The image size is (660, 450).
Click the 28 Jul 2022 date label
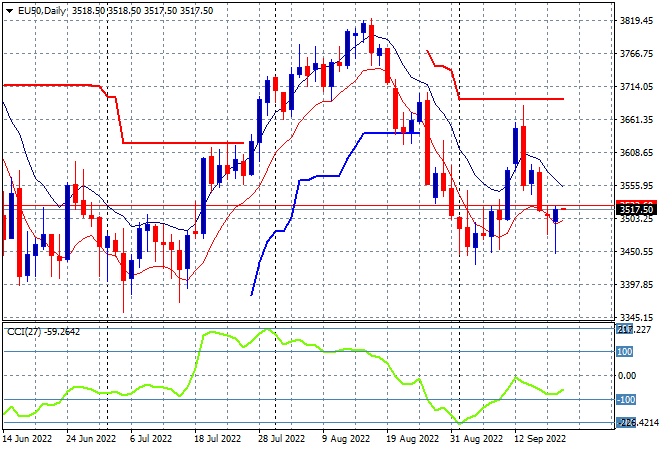pos(281,439)
